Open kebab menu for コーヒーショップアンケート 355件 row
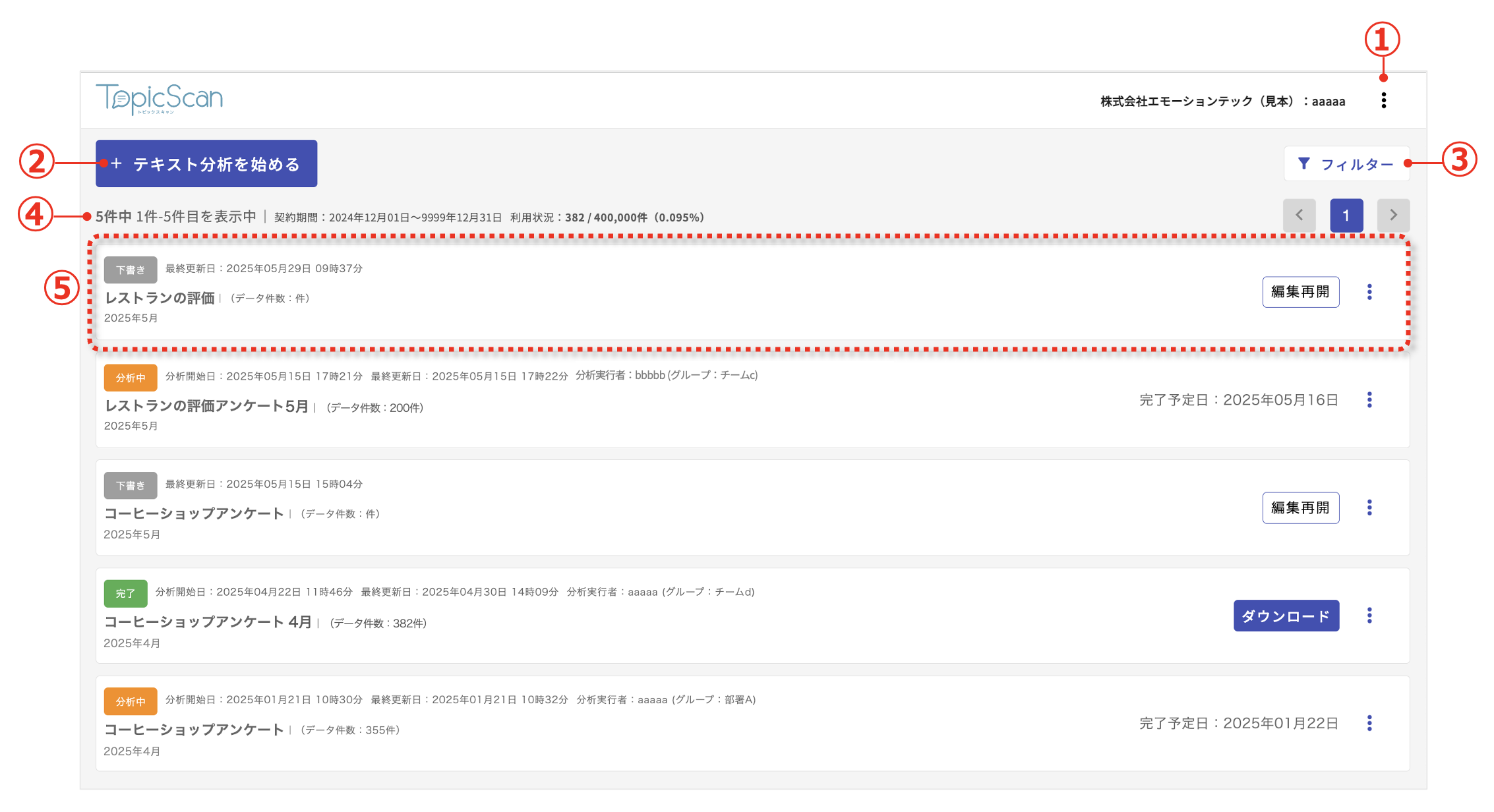 (x=1369, y=723)
